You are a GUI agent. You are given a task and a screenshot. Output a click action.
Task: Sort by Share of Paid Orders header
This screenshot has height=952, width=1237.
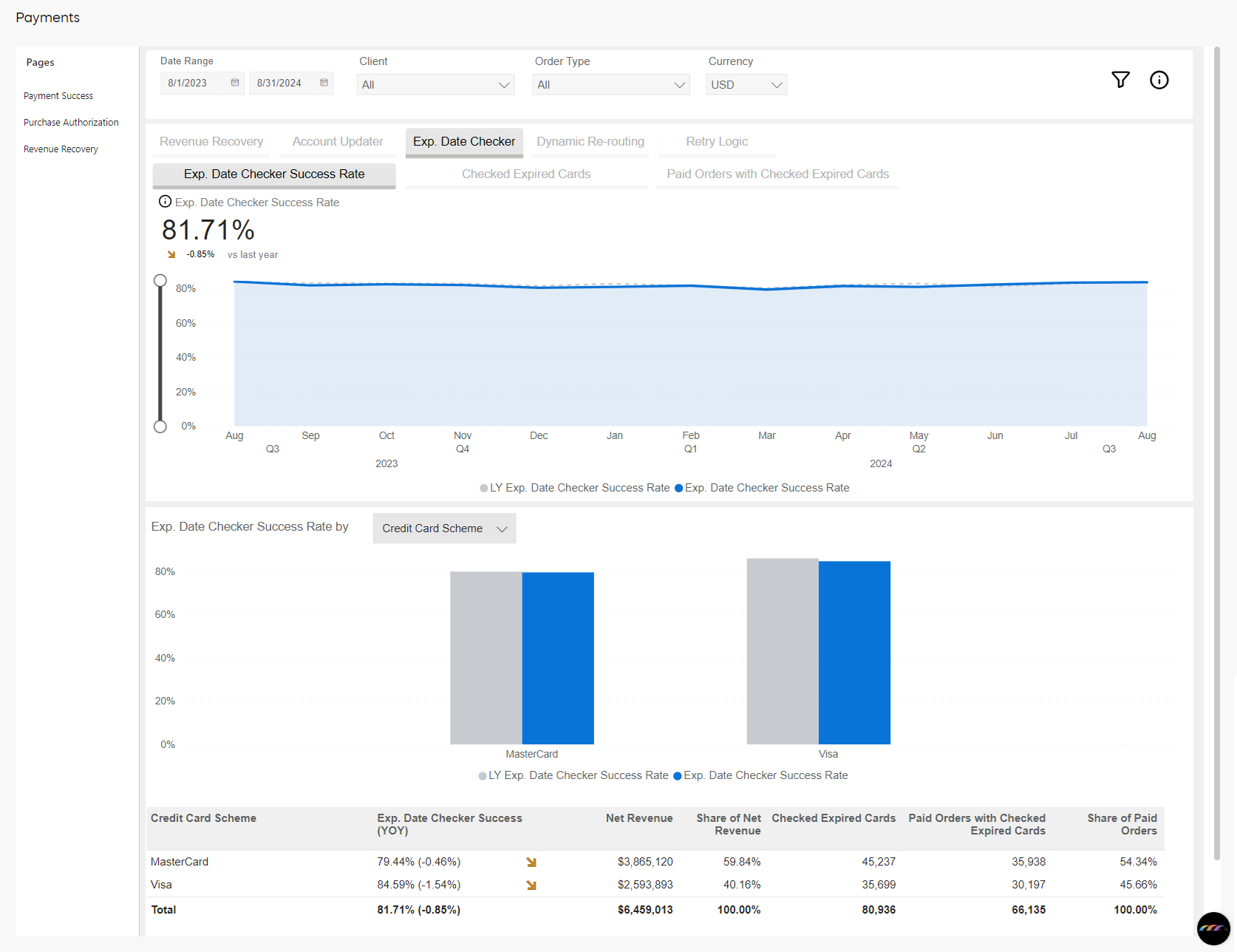pyautogui.click(x=1122, y=824)
